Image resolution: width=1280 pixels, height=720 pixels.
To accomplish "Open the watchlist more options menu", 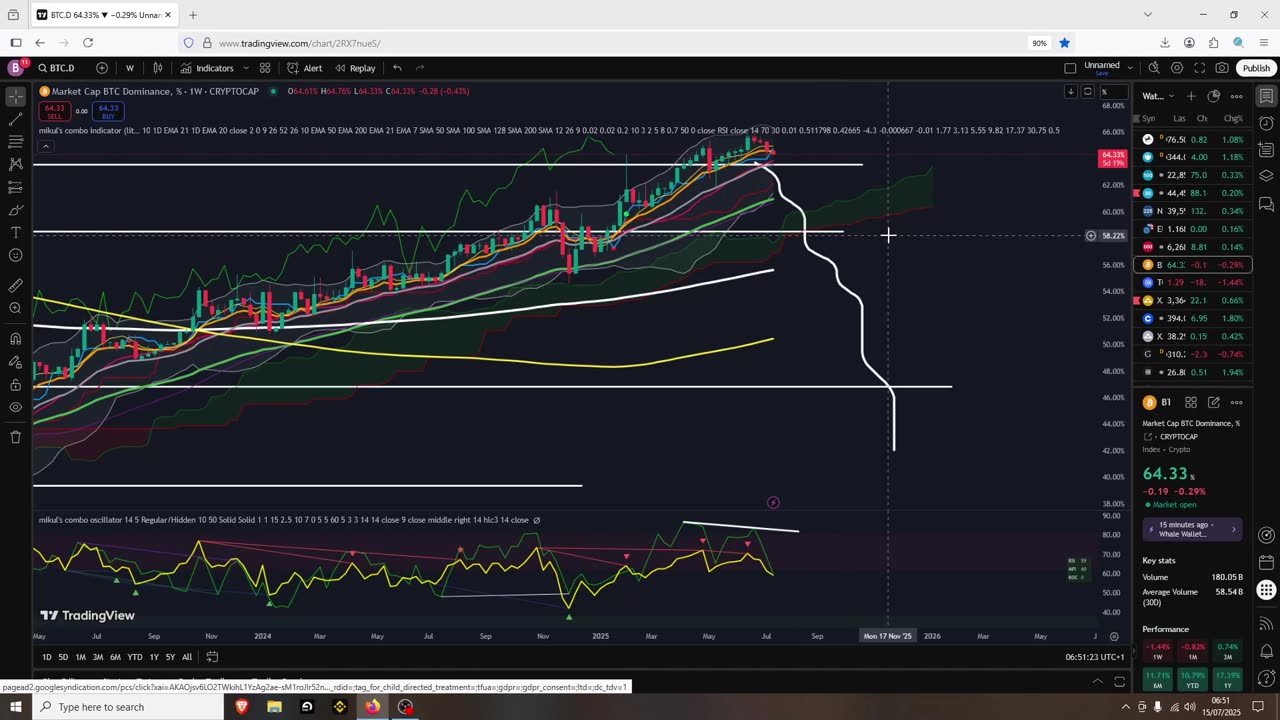I will 1237,96.
